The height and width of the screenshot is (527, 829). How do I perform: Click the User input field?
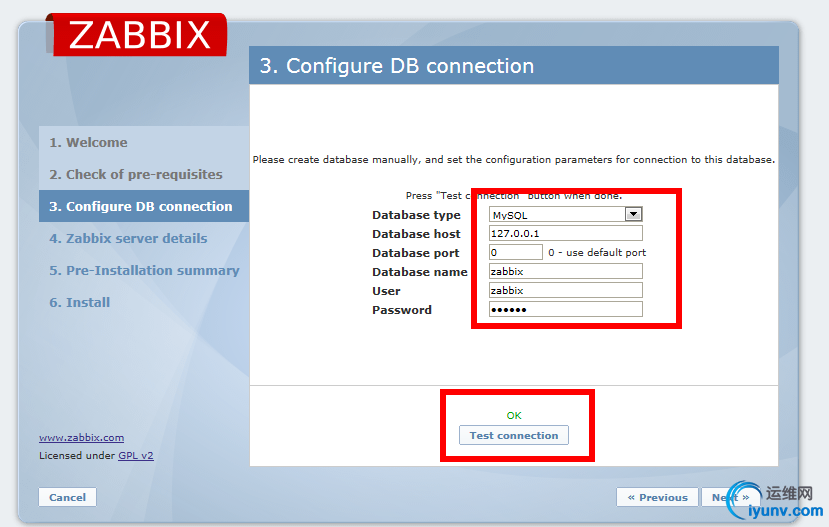[x=566, y=290]
